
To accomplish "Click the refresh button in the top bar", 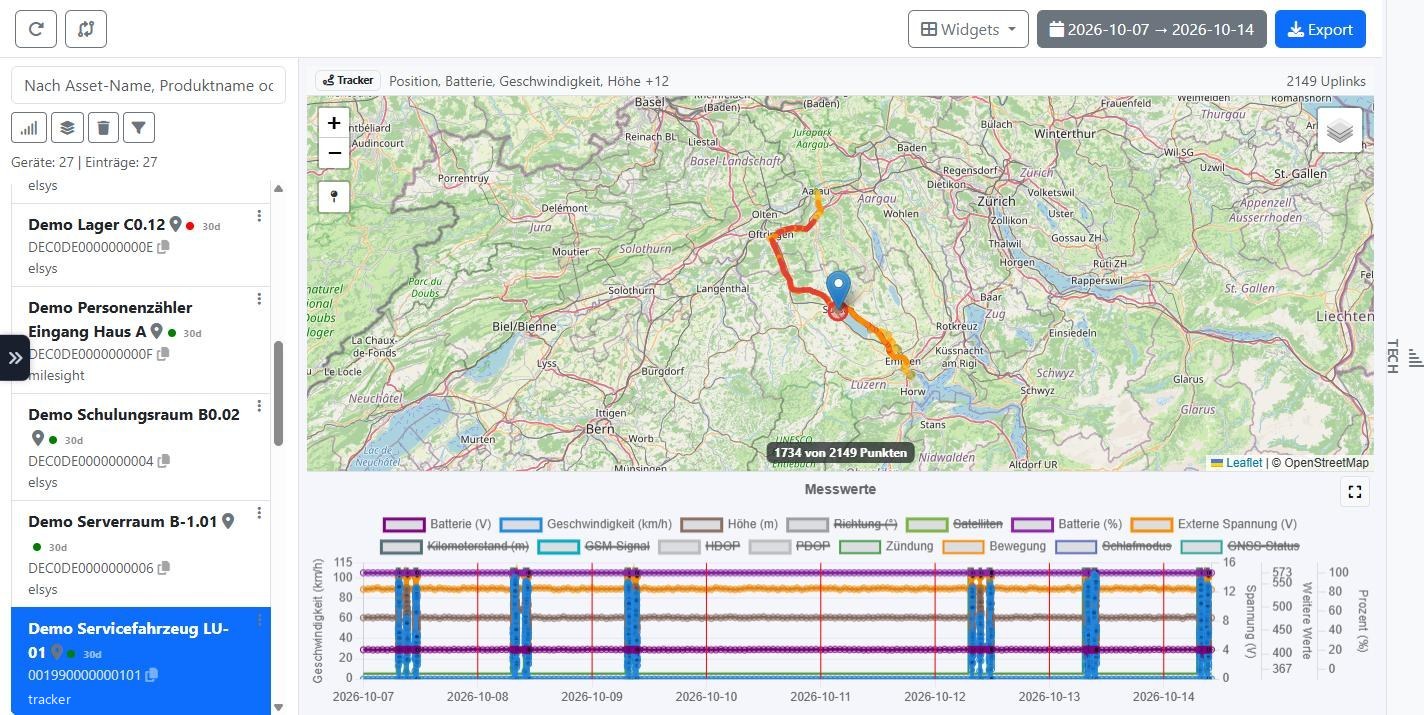I will click(36, 29).
